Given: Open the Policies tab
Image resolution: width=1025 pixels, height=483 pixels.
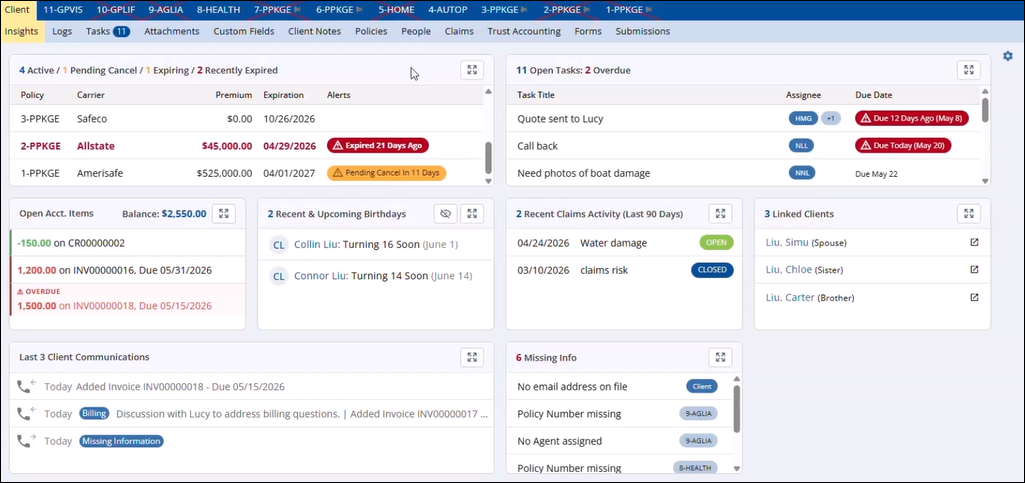Looking at the screenshot, I should [371, 31].
